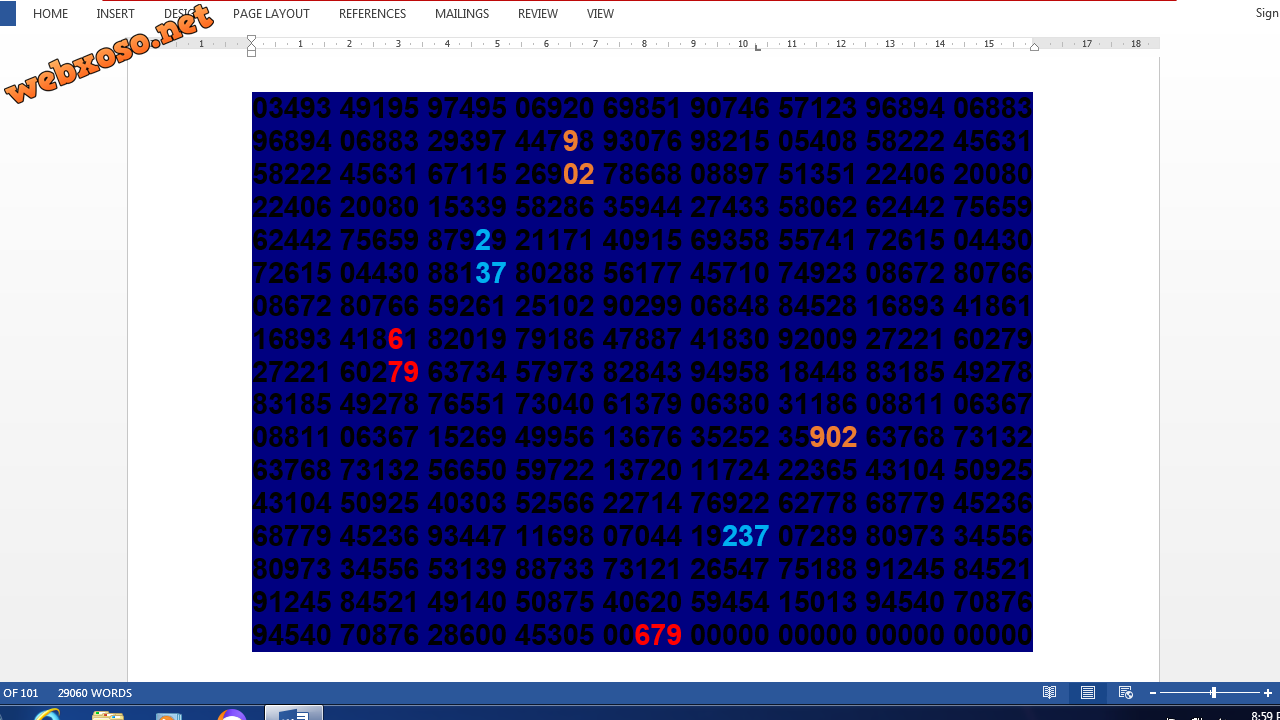The width and height of the screenshot is (1280, 720).
Task: Click the number 28600 in last row
Action: tap(467, 635)
